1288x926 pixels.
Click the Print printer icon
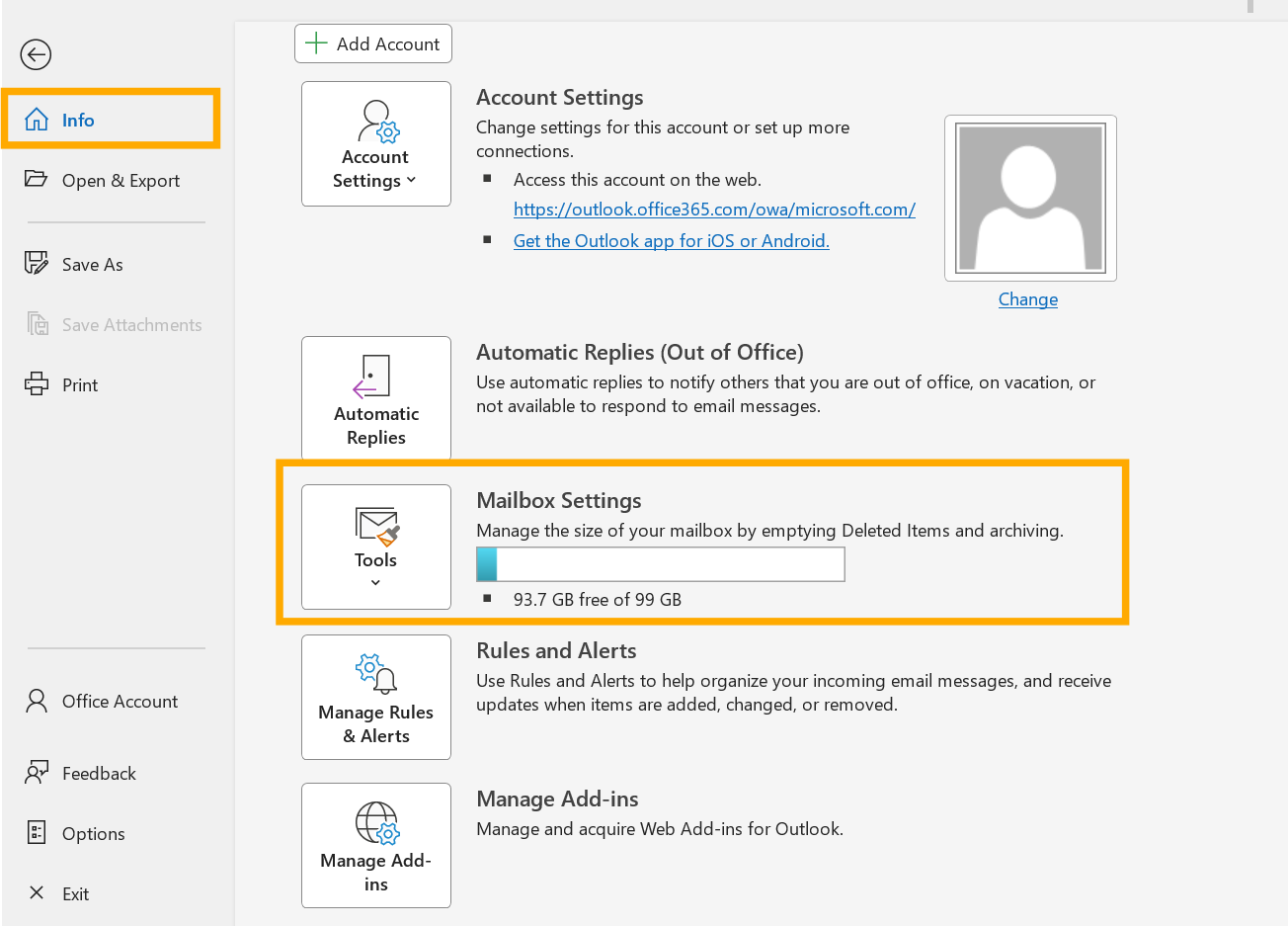click(x=37, y=384)
